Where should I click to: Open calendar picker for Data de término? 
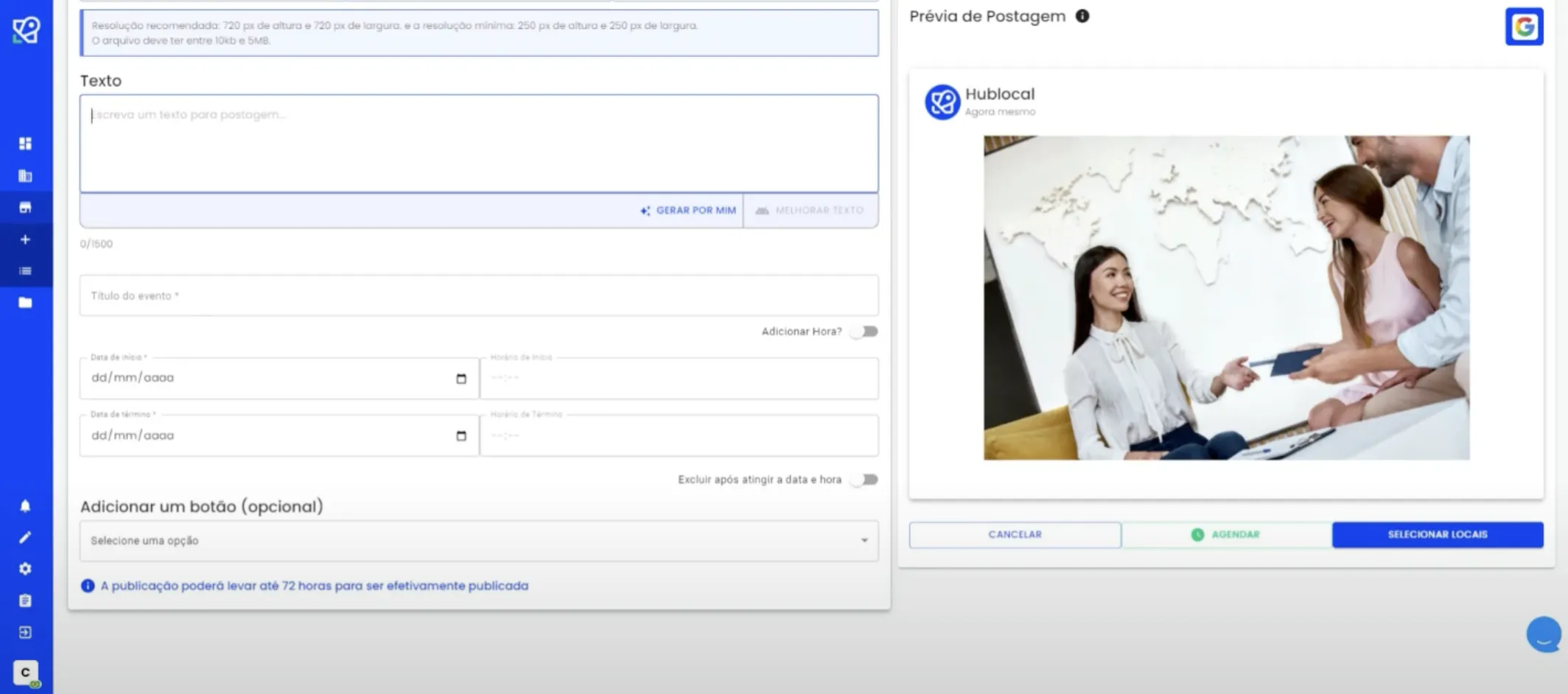(x=461, y=436)
